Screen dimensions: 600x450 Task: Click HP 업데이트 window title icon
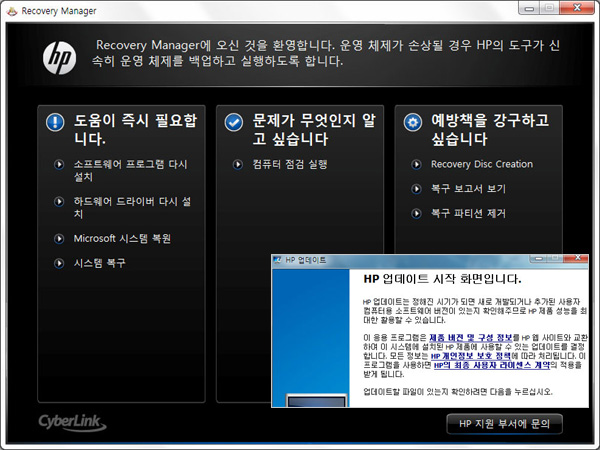point(277,260)
